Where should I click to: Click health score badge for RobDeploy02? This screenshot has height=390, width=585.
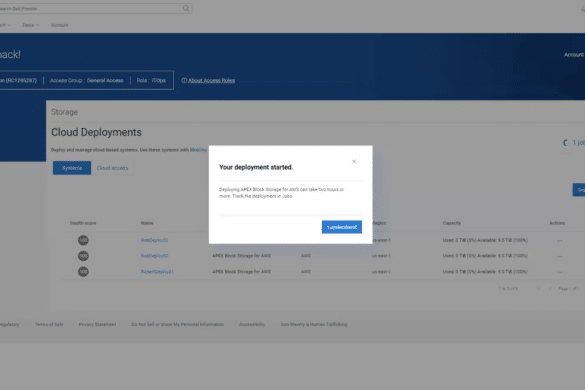point(83,240)
